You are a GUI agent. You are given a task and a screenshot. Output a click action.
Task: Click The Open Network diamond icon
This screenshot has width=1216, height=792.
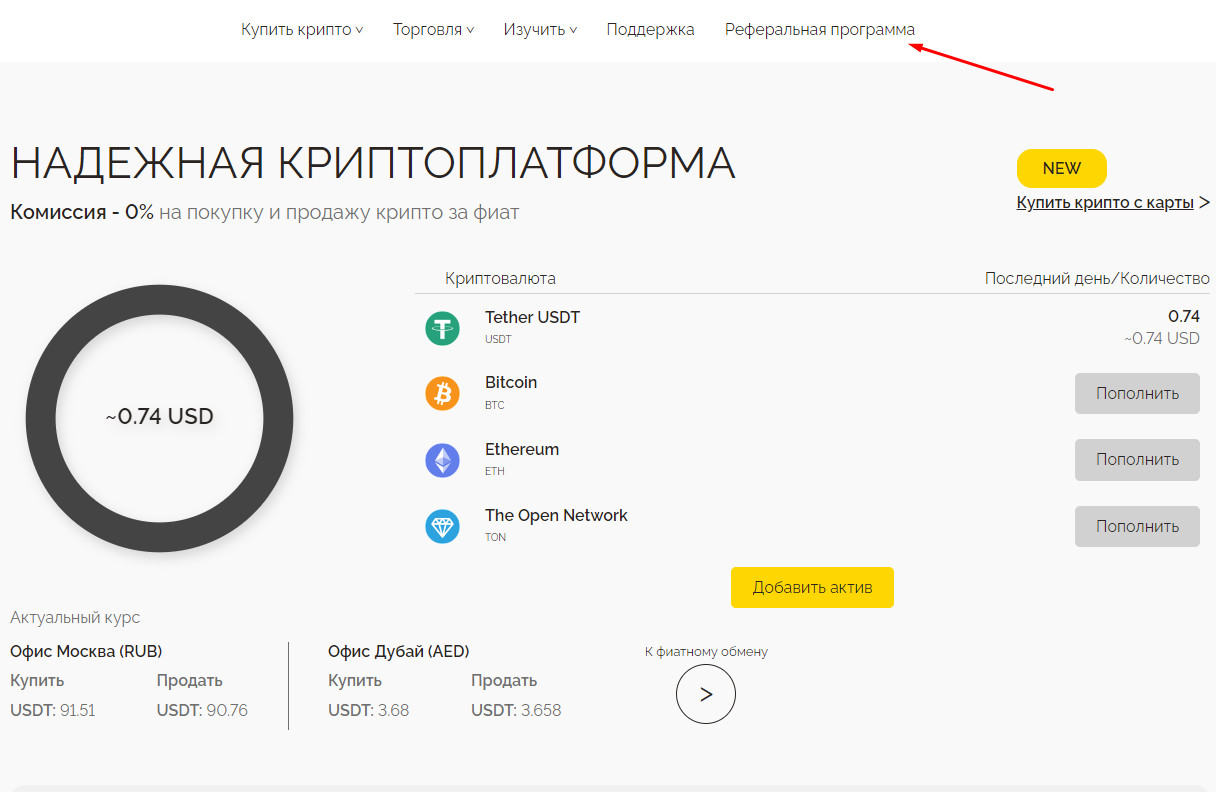click(x=442, y=526)
